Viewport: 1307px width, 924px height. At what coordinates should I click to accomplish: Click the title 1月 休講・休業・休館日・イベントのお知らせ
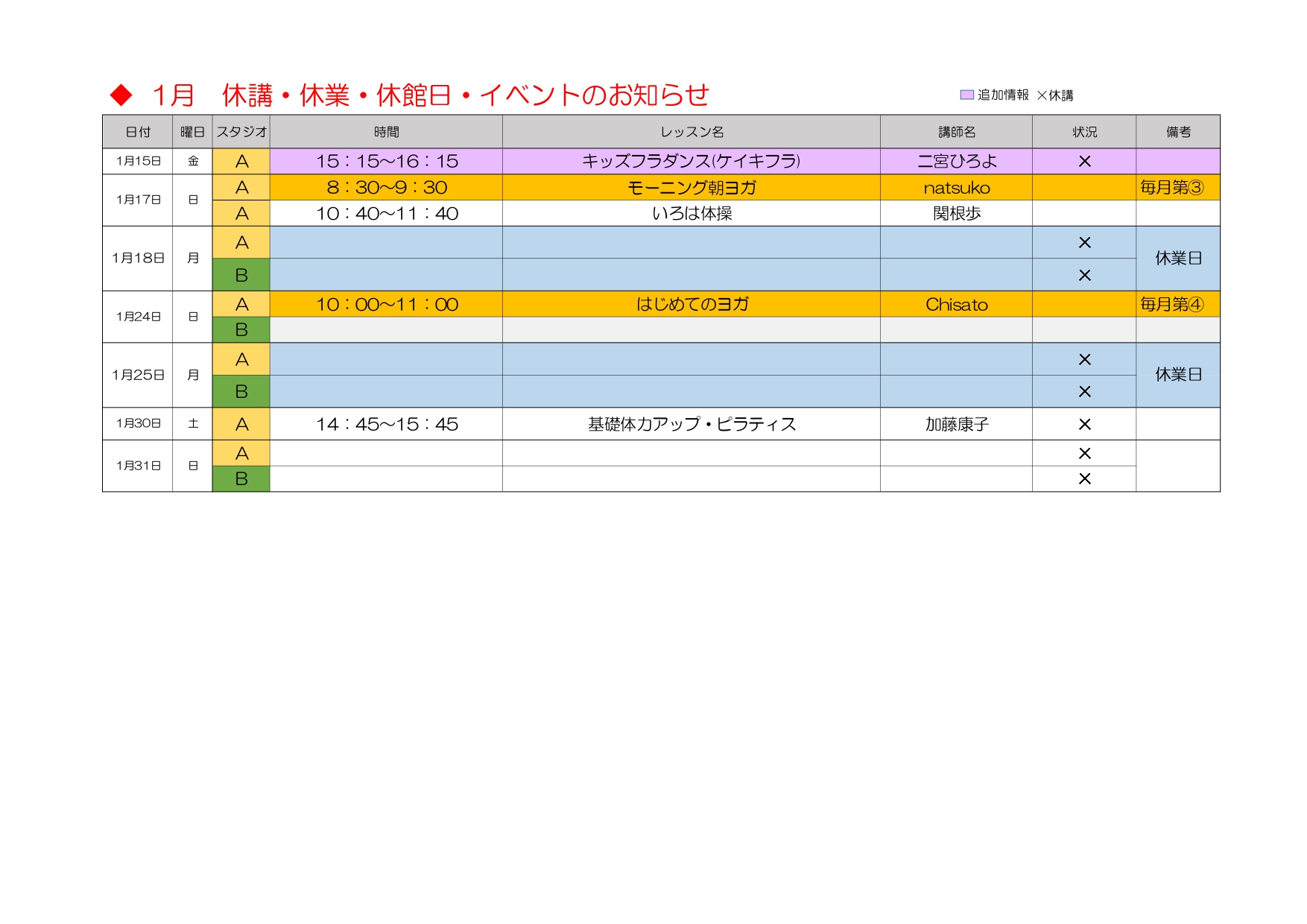pyautogui.click(x=430, y=95)
